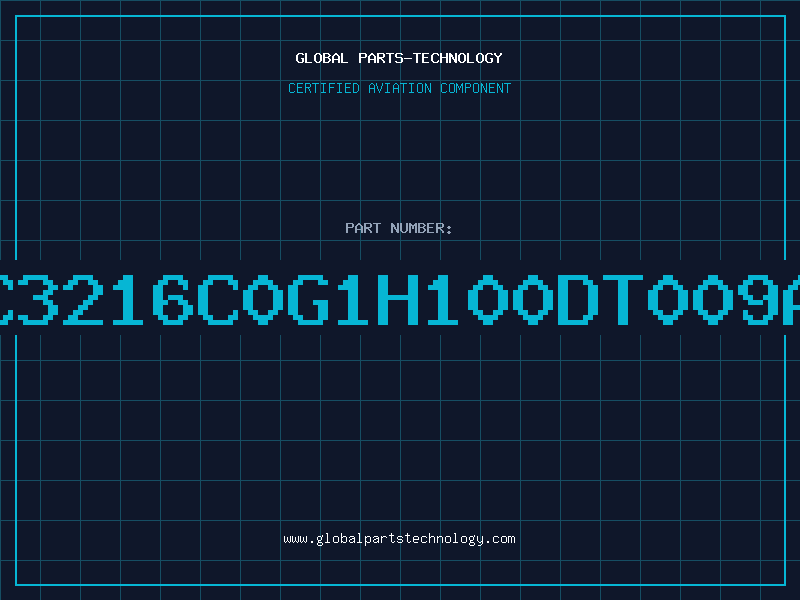The image size is (800, 600).
Task: Click the CERTIFIED AVIATION COMPONENT subtitle
Action: click(x=399, y=88)
